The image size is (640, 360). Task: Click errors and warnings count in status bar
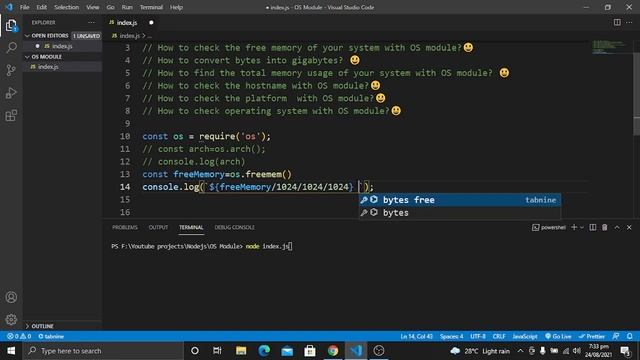19,336
